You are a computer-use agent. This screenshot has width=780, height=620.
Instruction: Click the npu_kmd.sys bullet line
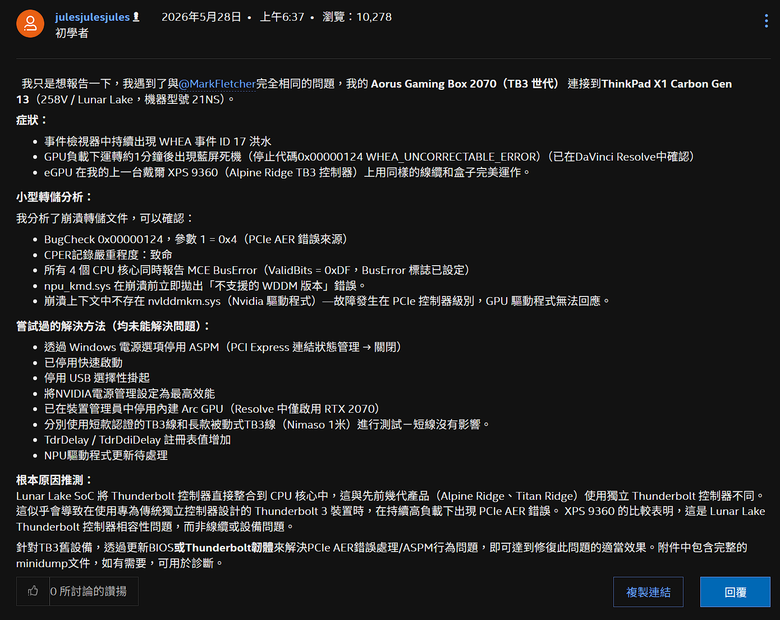205,286
